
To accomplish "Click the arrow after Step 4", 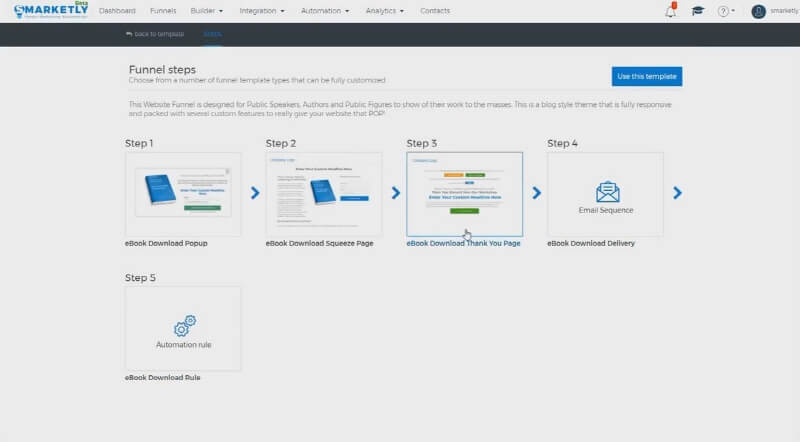I will pyautogui.click(x=678, y=193).
